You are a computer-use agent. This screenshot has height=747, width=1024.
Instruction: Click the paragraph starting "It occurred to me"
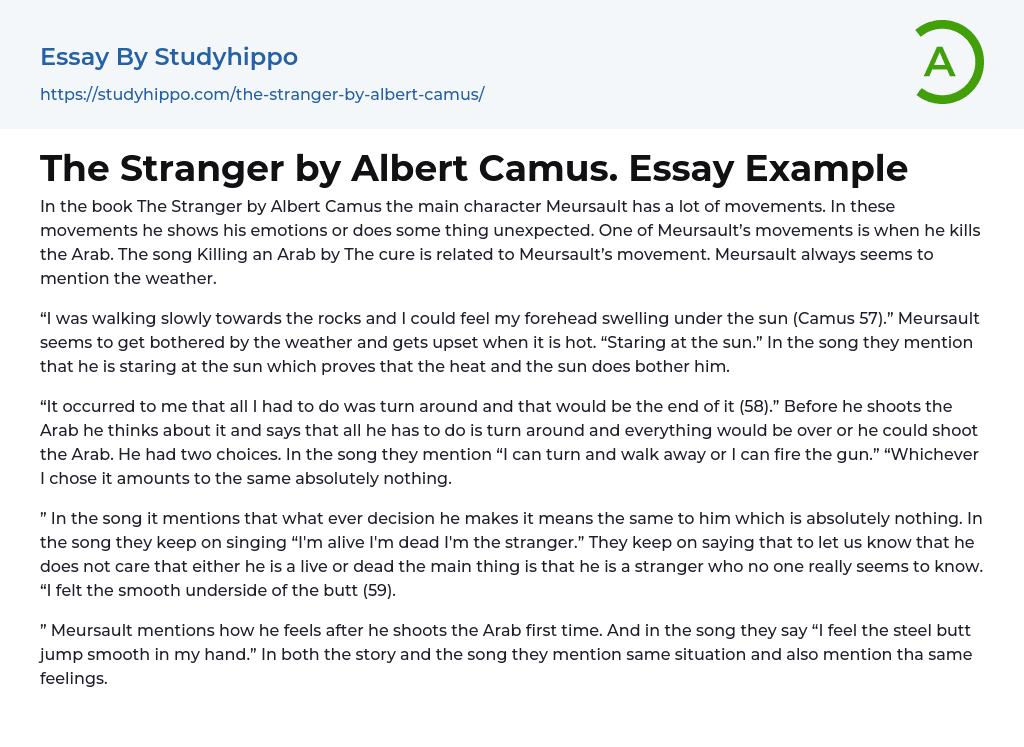(x=510, y=442)
